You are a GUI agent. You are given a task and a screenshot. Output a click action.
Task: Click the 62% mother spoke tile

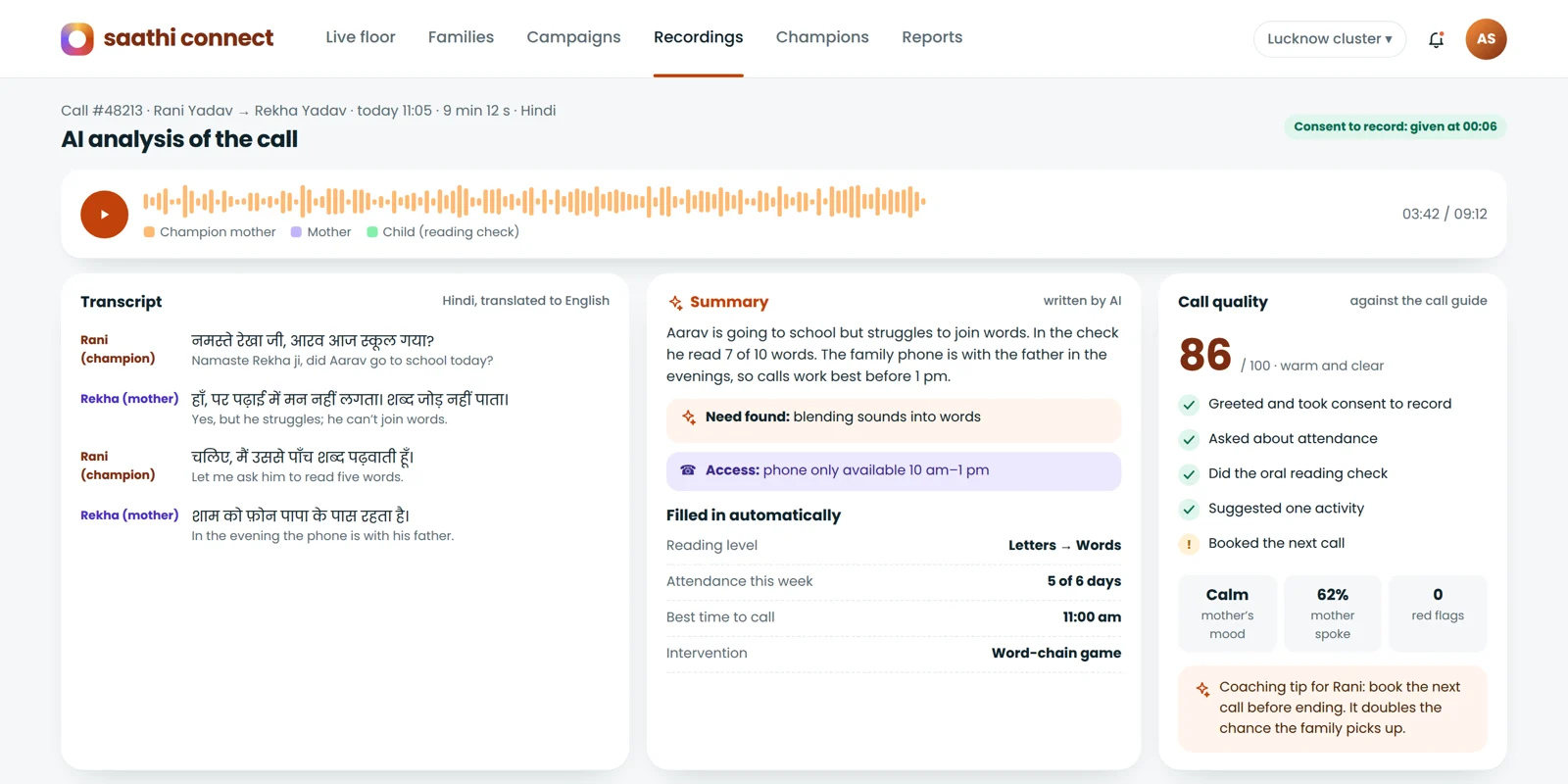pyautogui.click(x=1333, y=613)
